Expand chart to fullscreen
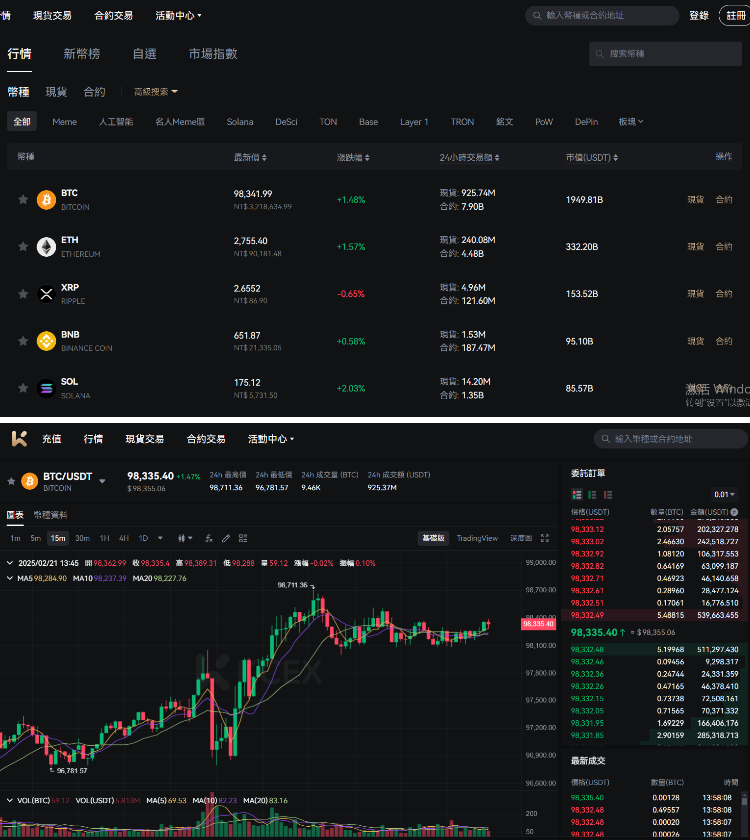The image size is (750, 840). click(x=545, y=538)
